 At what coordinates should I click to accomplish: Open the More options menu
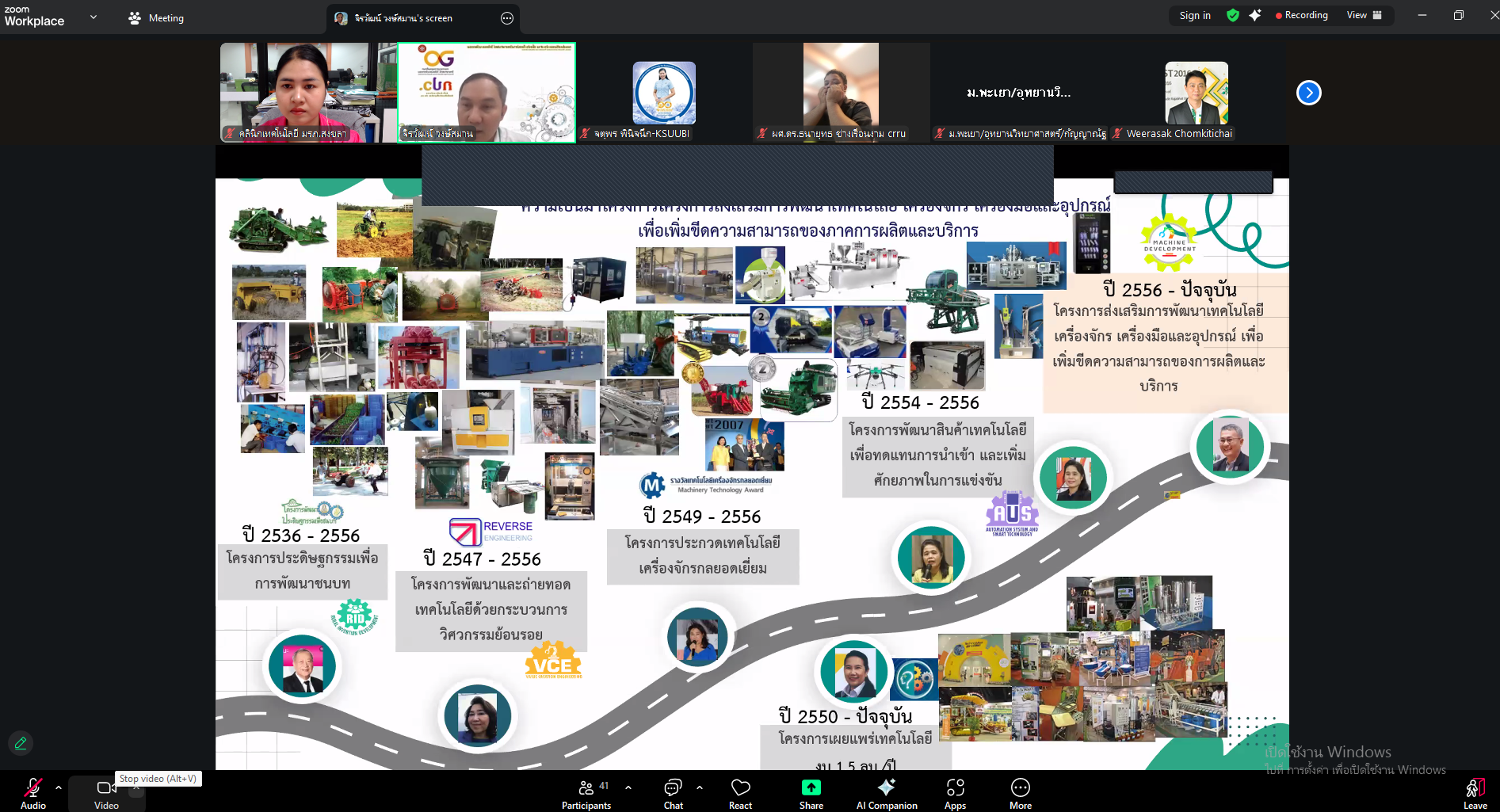[1020, 792]
